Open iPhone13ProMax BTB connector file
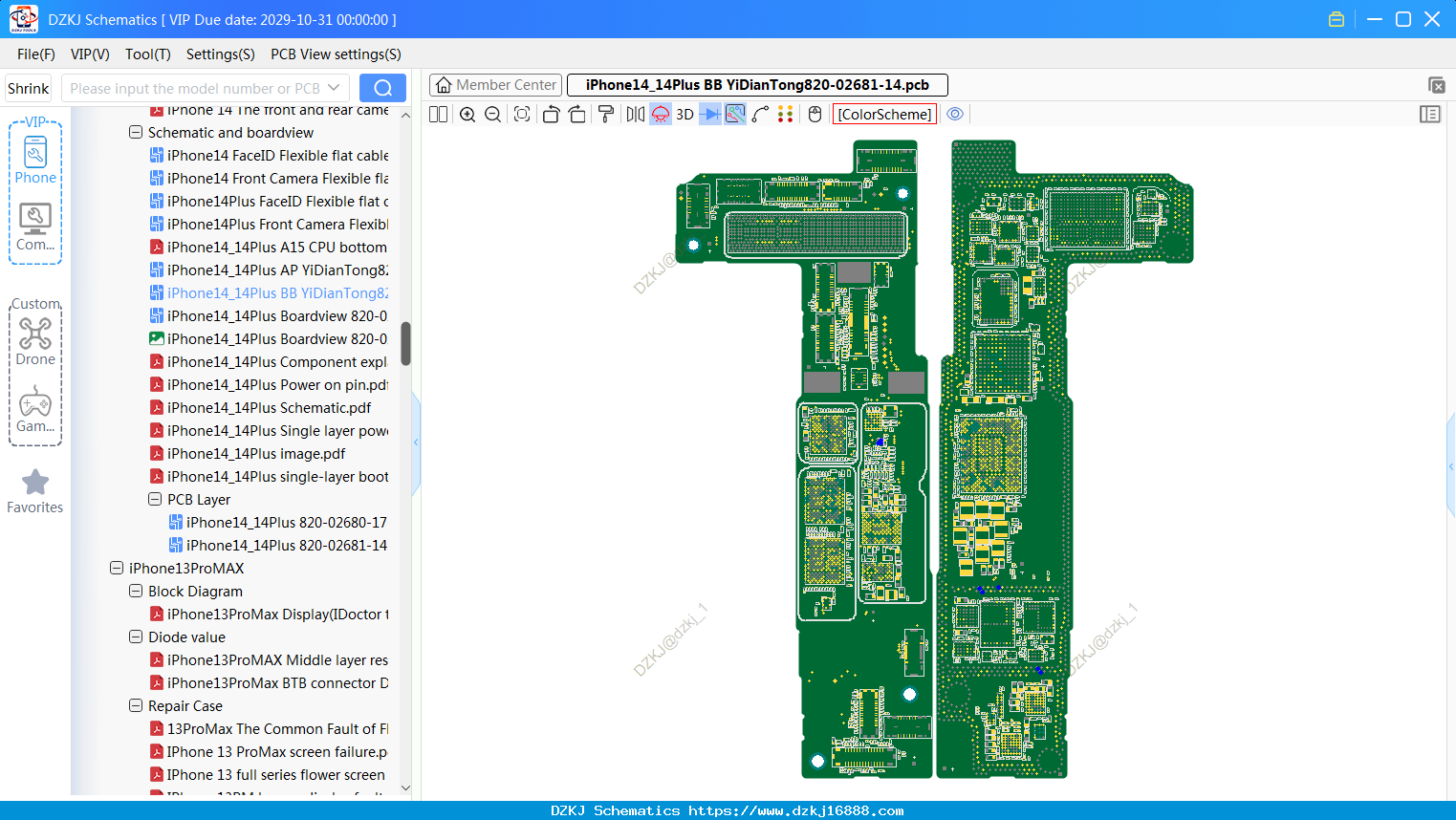Screen dimensions: 1456x820 tap(269, 683)
